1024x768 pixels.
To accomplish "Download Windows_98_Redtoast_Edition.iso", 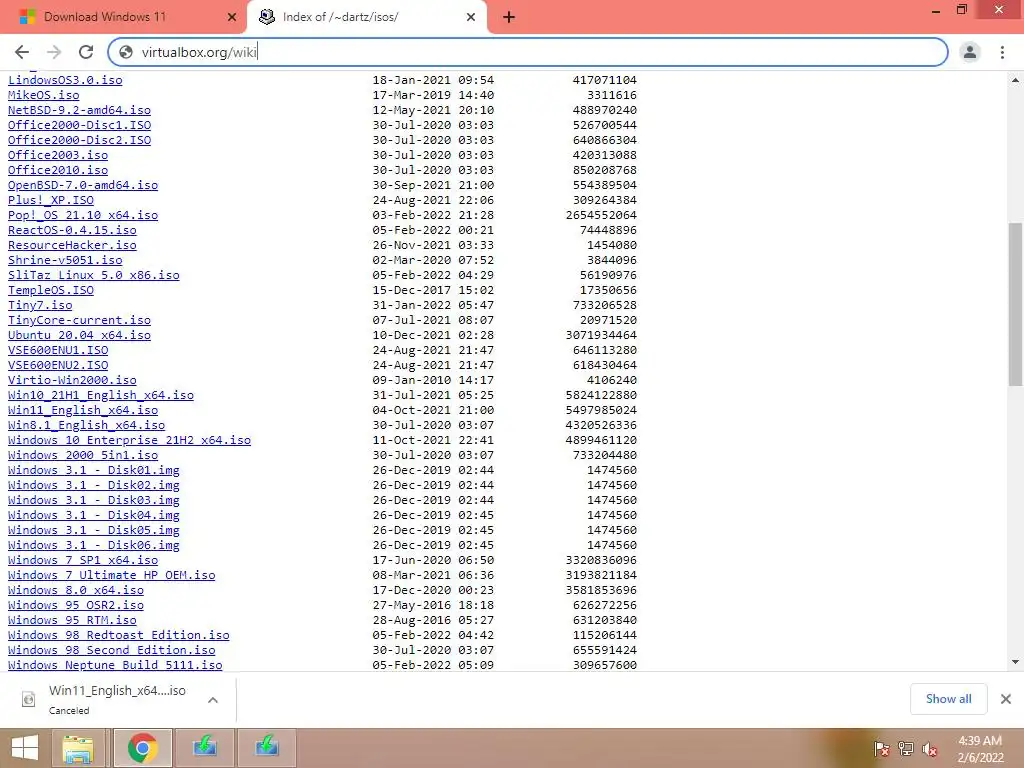I will click(x=118, y=636).
